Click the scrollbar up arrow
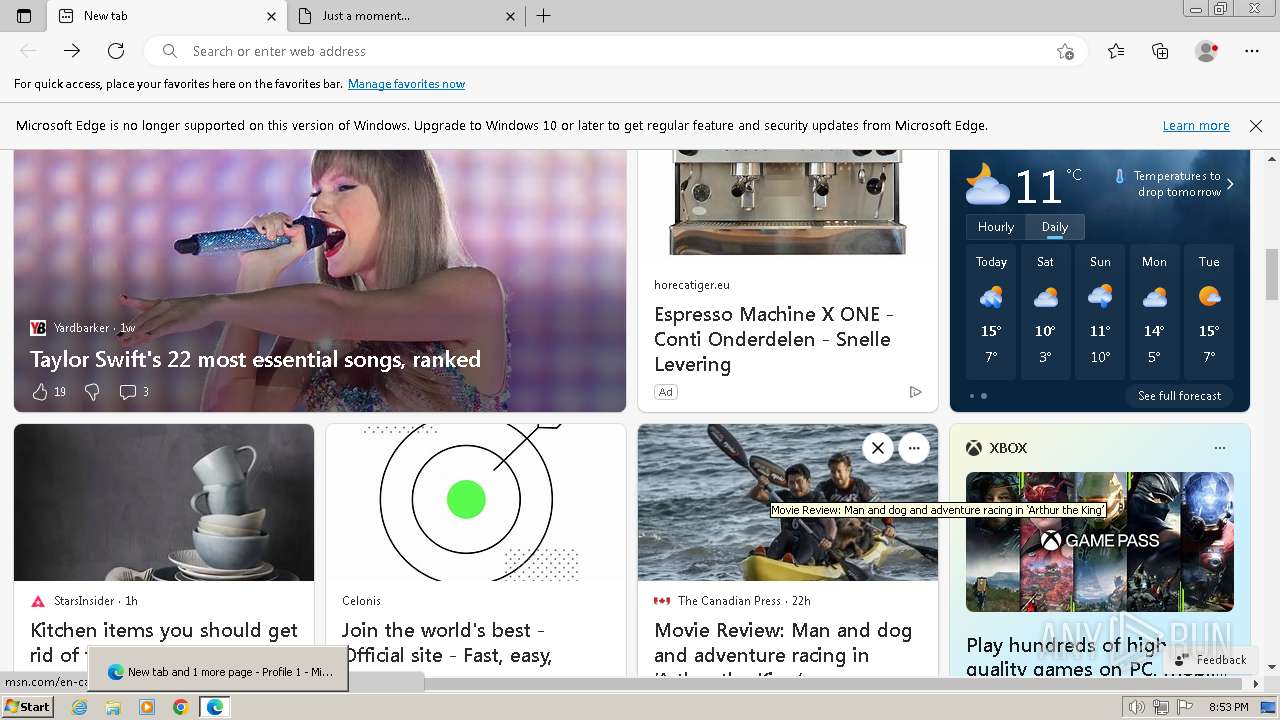 pyautogui.click(x=1272, y=158)
